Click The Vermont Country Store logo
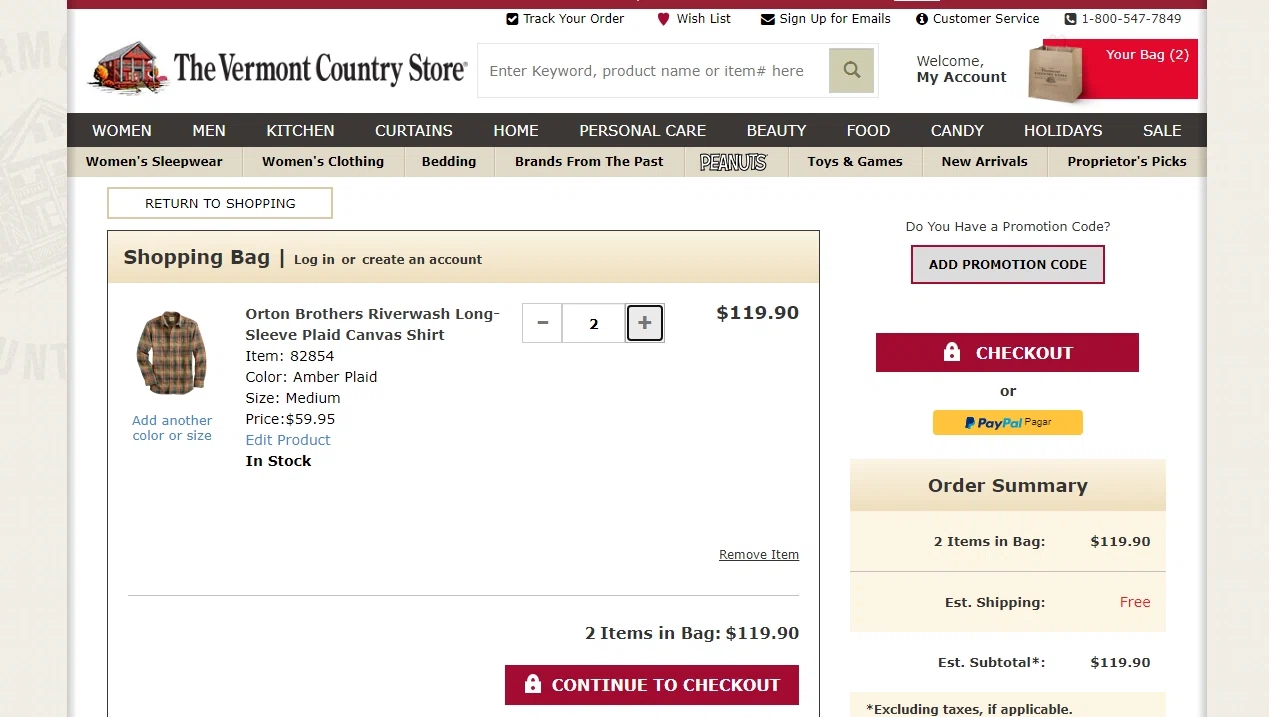Image resolution: width=1269 pixels, height=717 pixels. (278, 68)
